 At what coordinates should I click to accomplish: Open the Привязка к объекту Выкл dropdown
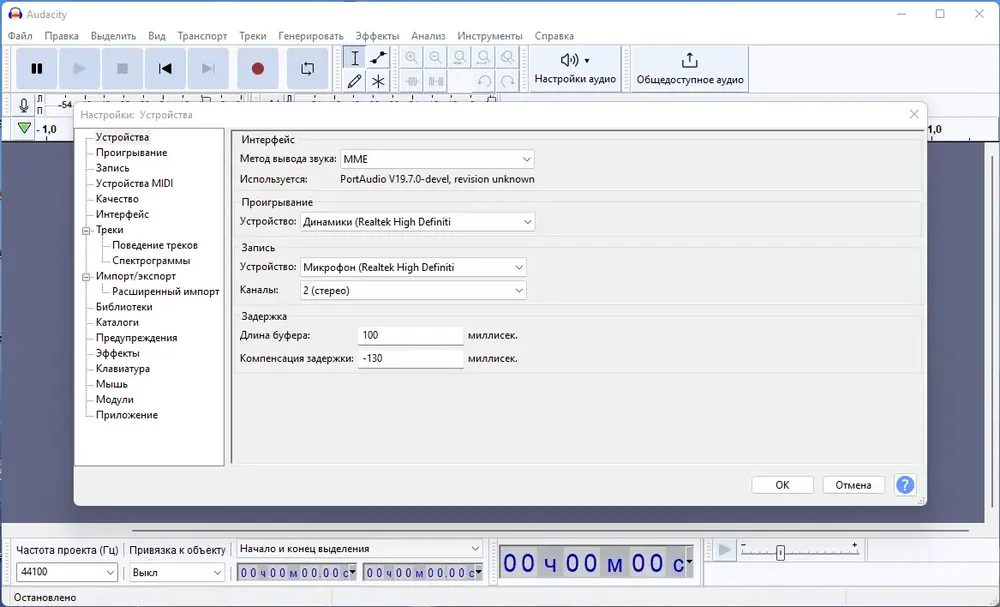coord(177,573)
